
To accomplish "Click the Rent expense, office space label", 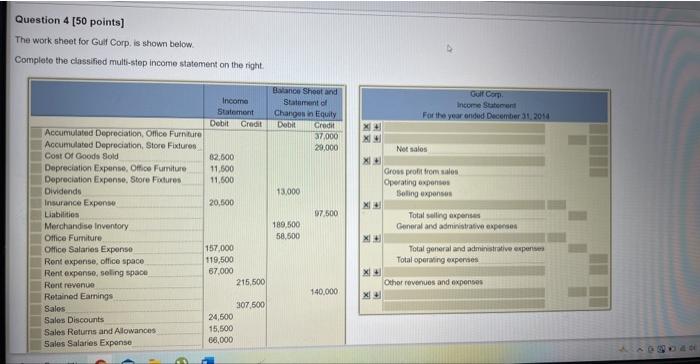I will (x=94, y=261).
